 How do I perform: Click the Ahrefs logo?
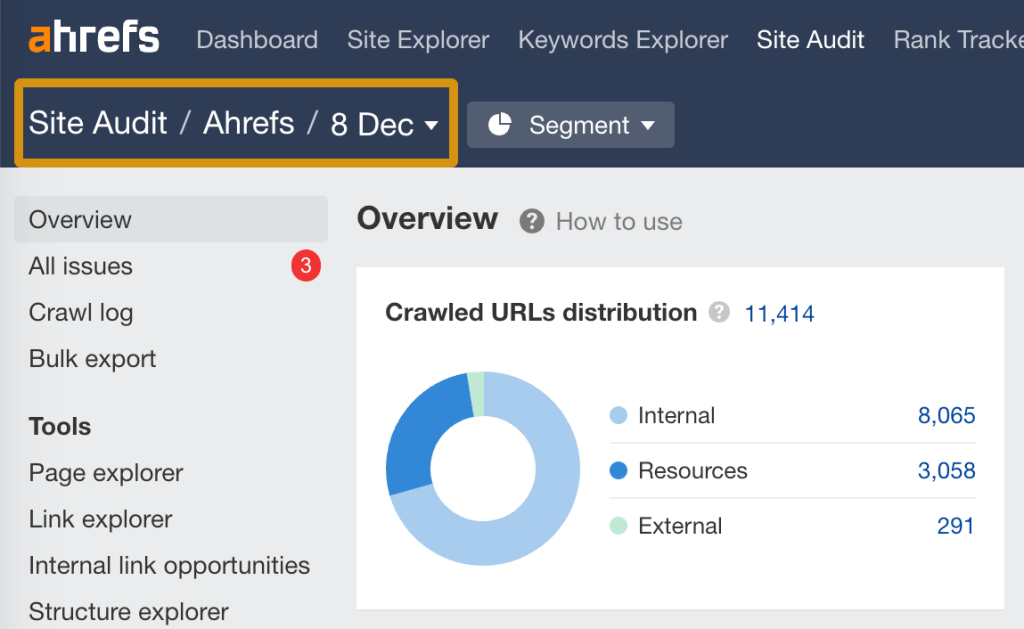pyautogui.click(x=94, y=39)
